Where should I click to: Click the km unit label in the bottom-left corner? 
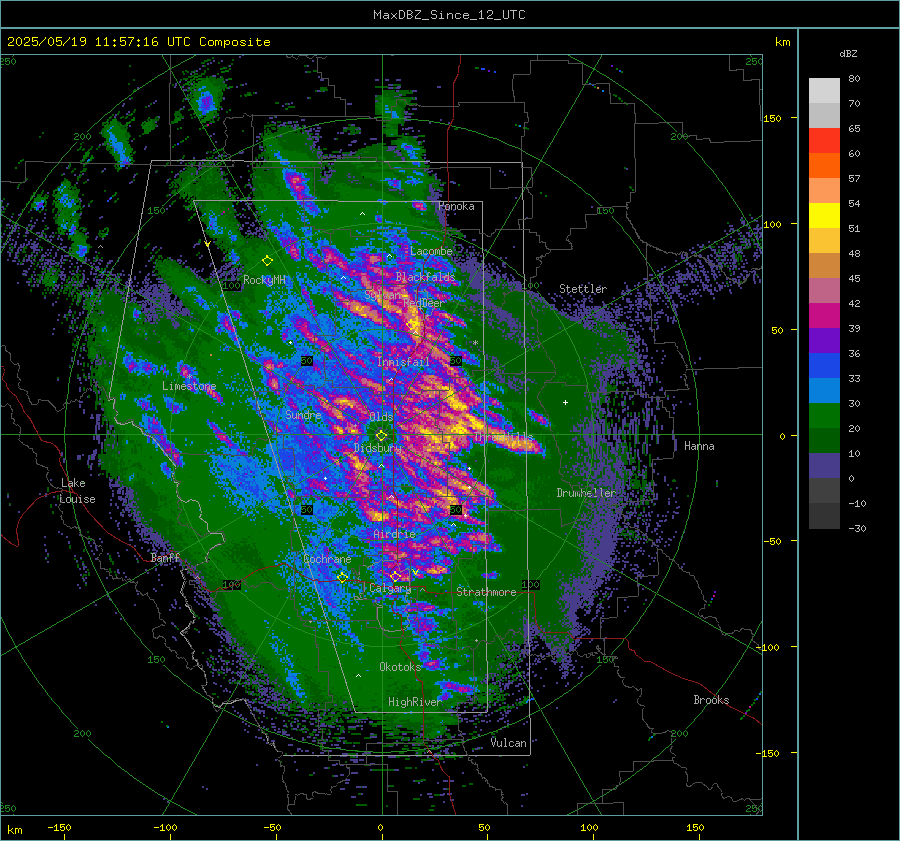click(14, 830)
